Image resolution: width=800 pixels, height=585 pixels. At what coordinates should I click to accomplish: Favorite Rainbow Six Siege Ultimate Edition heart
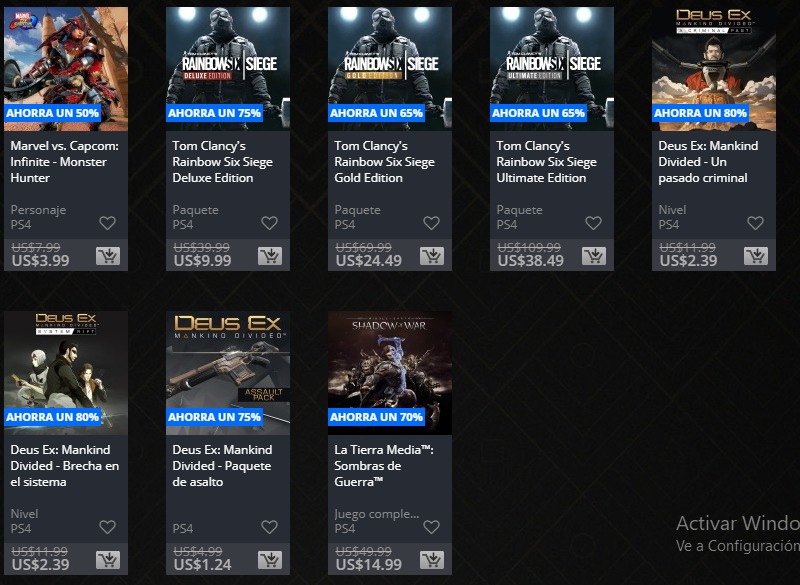coord(593,223)
